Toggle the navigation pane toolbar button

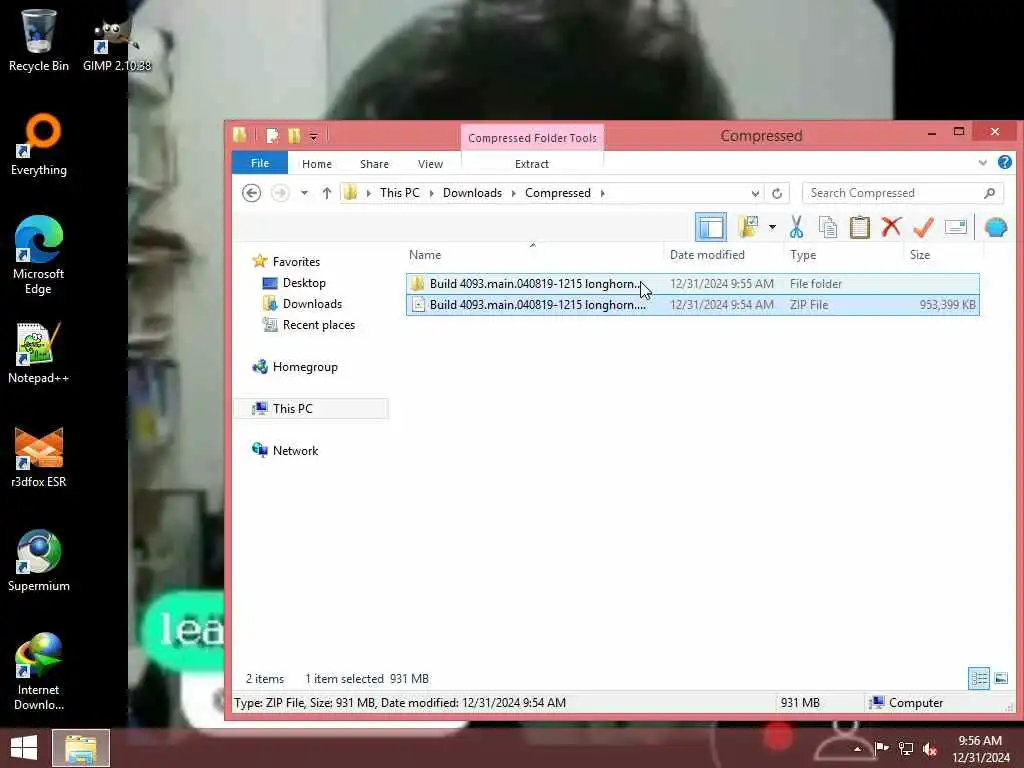(x=711, y=227)
